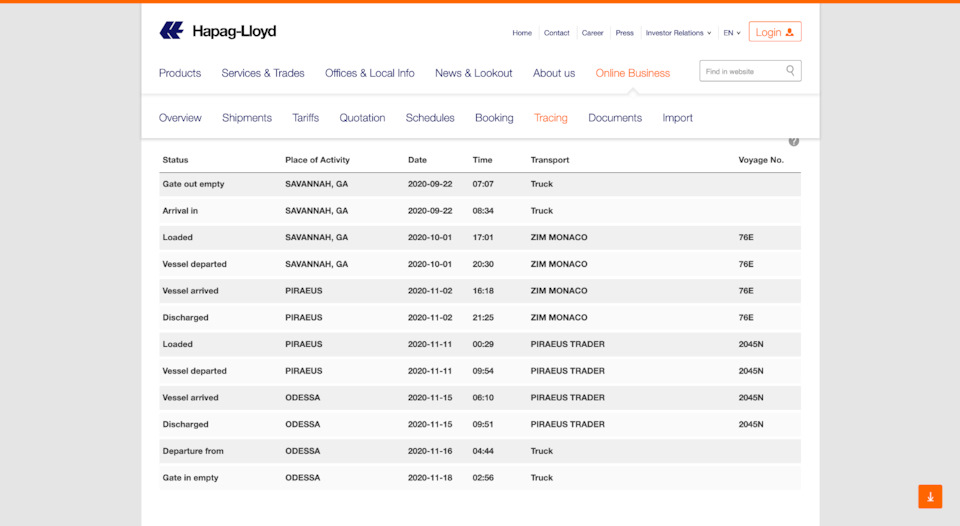The image size is (960, 526).
Task: Click time 21:25 in Discharged row
Action: pyautogui.click(x=482, y=317)
